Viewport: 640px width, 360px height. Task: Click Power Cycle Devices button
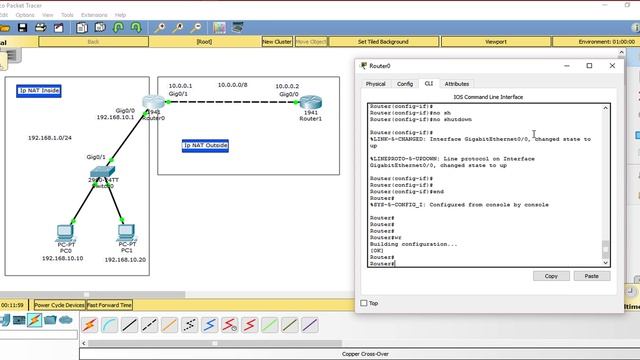pos(60,305)
